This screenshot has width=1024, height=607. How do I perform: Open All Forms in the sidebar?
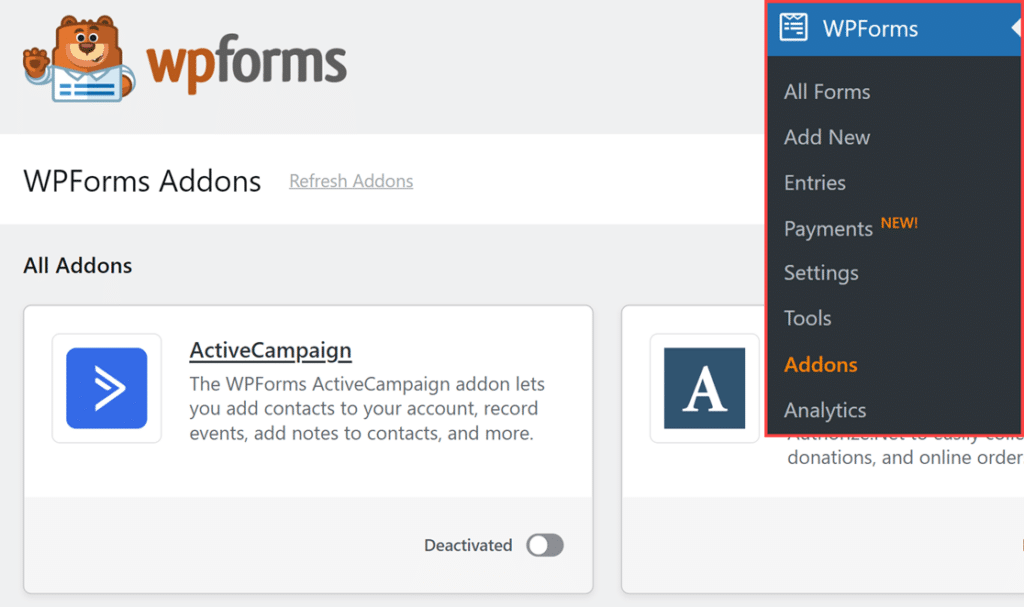click(x=827, y=92)
